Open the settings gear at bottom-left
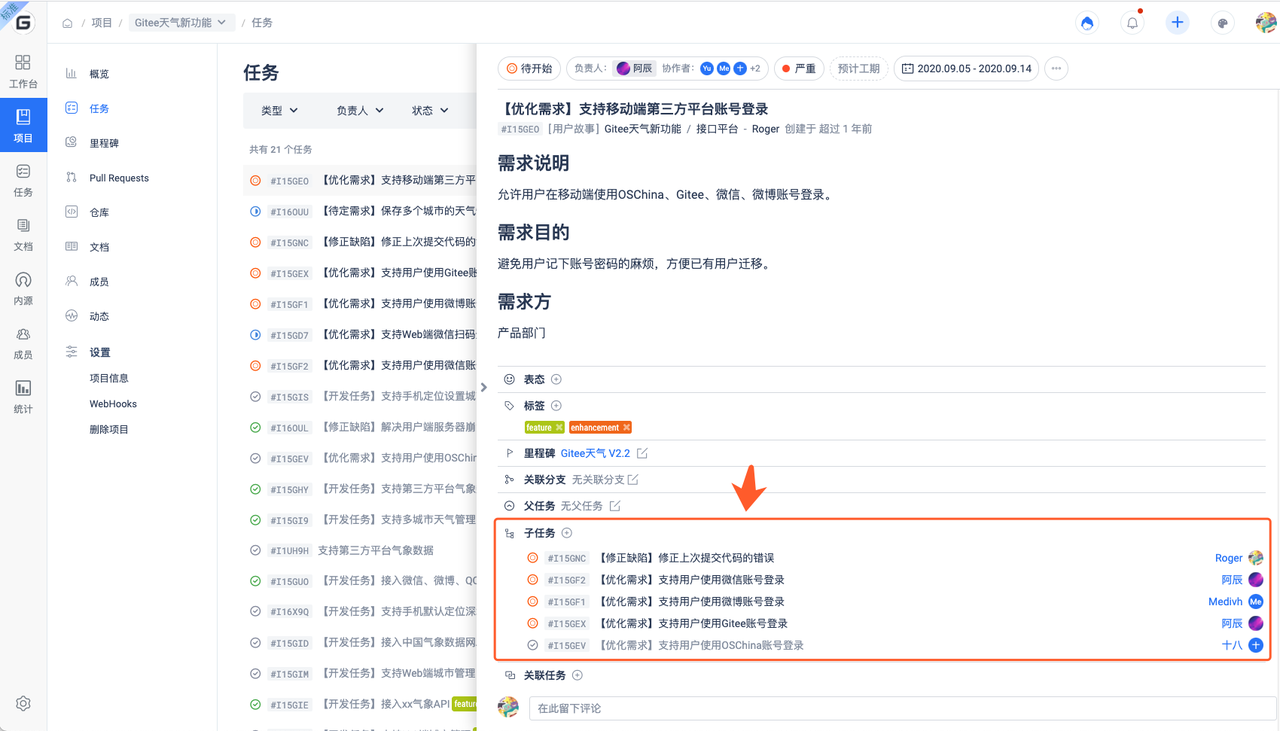 pos(23,704)
